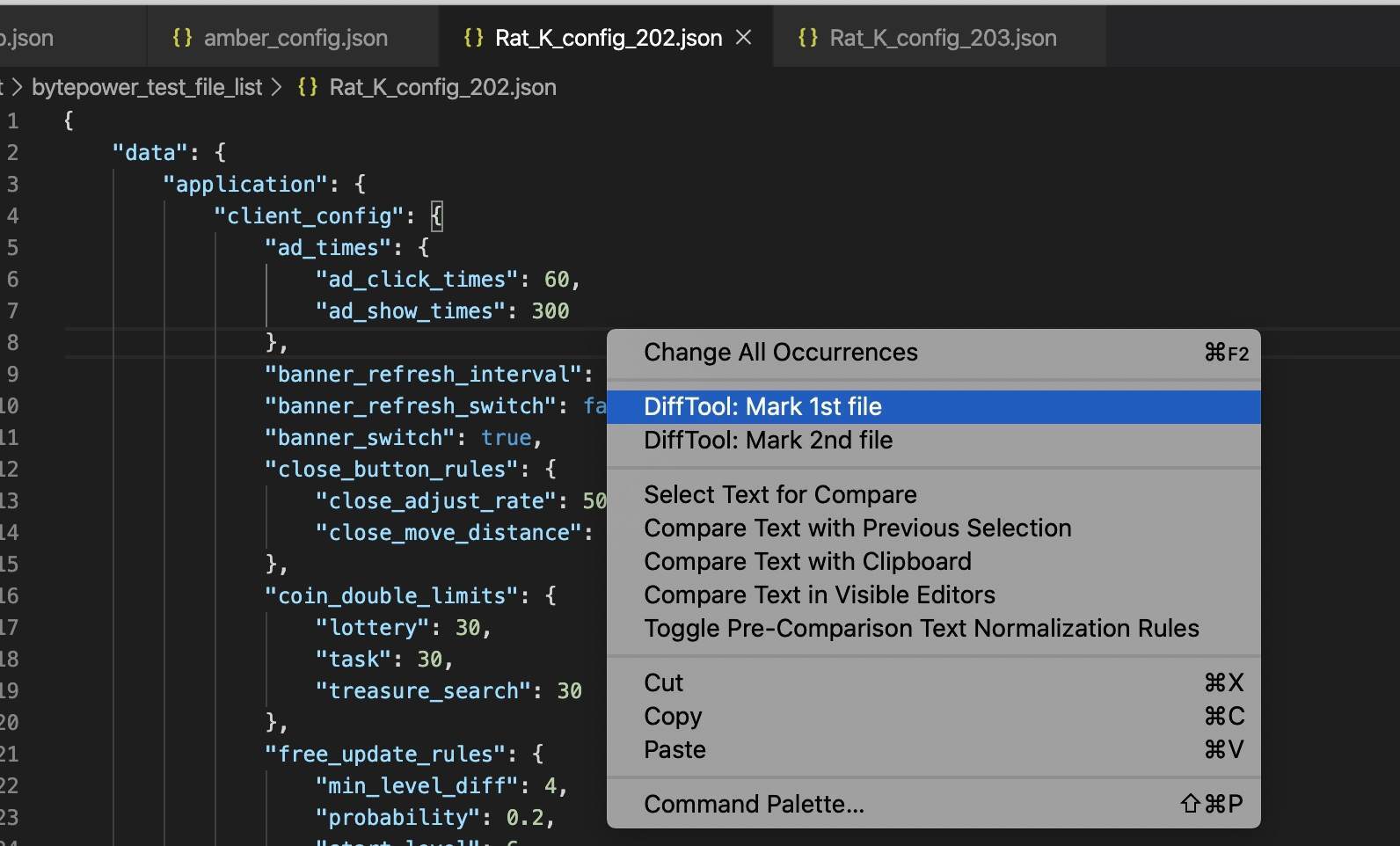This screenshot has width=1400, height=846.
Task: Click DiffTool: Mark 1st file menu entry
Action: (x=933, y=406)
